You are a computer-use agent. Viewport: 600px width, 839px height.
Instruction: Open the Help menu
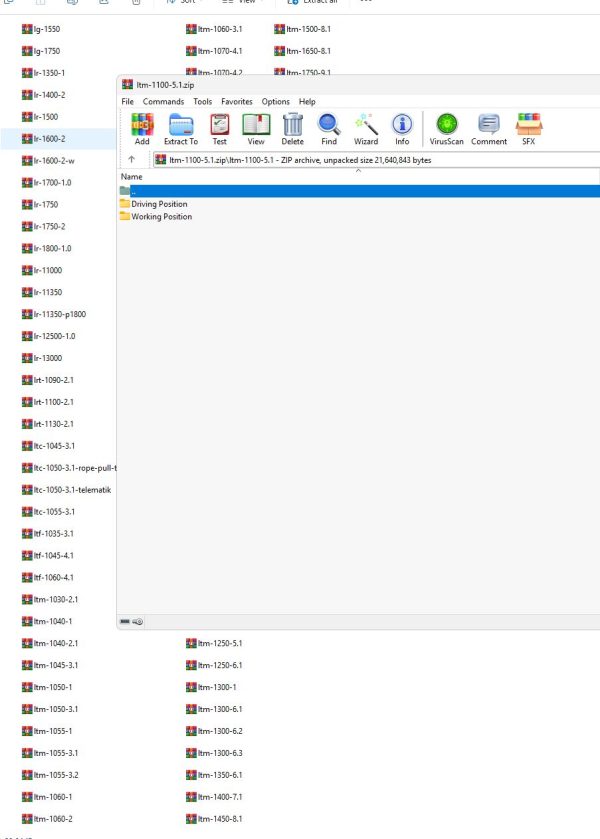307,102
